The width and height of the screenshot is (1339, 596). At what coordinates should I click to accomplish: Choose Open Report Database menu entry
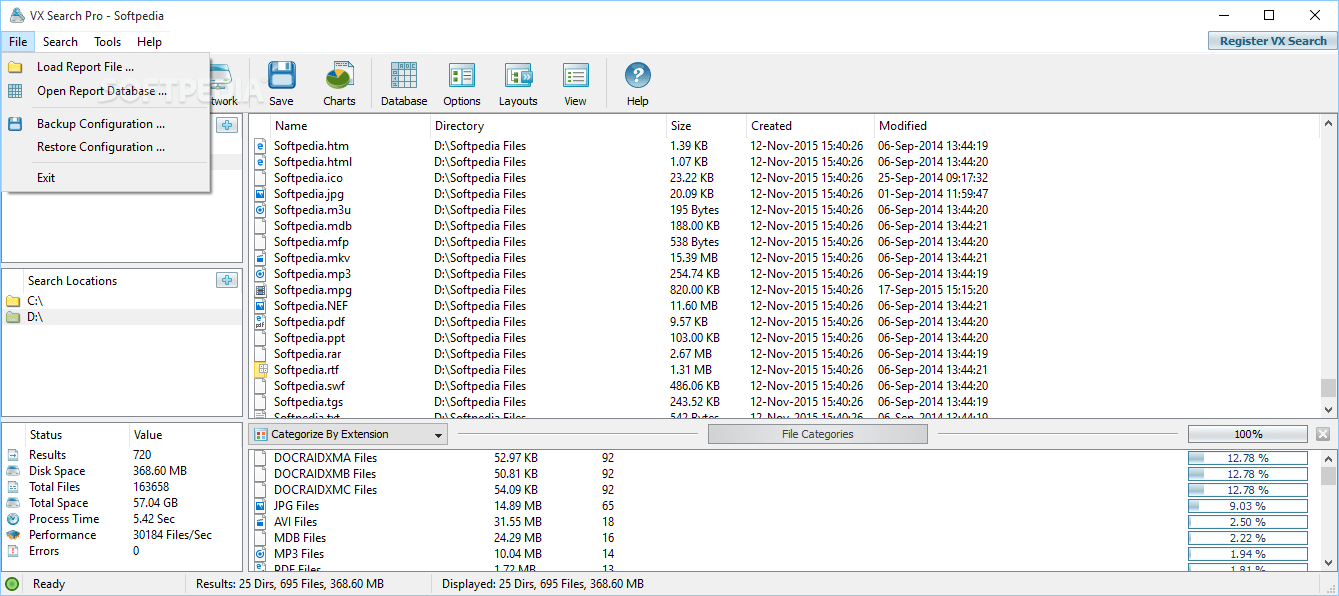[x=105, y=91]
